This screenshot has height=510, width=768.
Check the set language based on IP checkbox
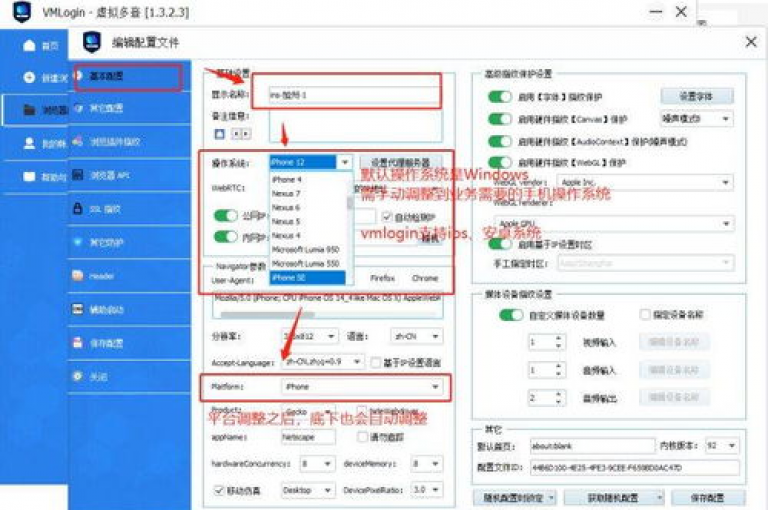[x=376, y=363]
